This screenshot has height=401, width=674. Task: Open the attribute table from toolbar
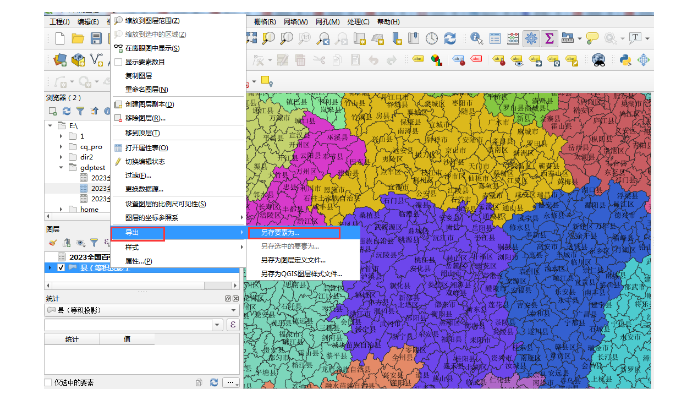[495, 39]
